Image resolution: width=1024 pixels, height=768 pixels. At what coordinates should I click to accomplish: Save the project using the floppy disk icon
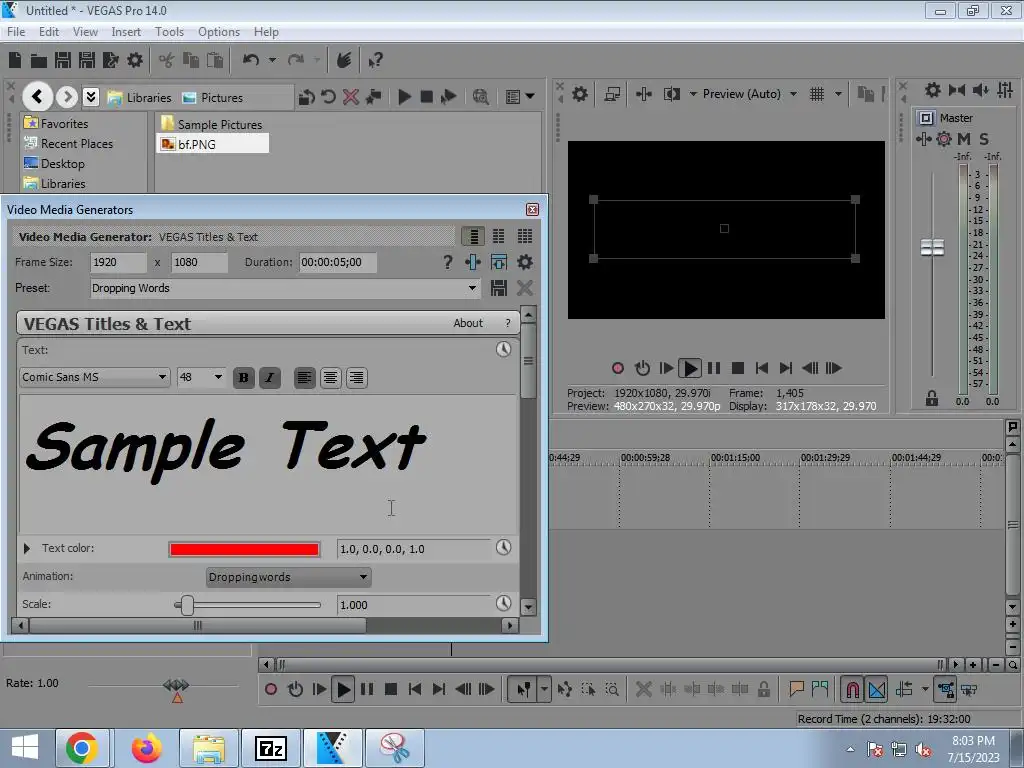(x=63, y=60)
